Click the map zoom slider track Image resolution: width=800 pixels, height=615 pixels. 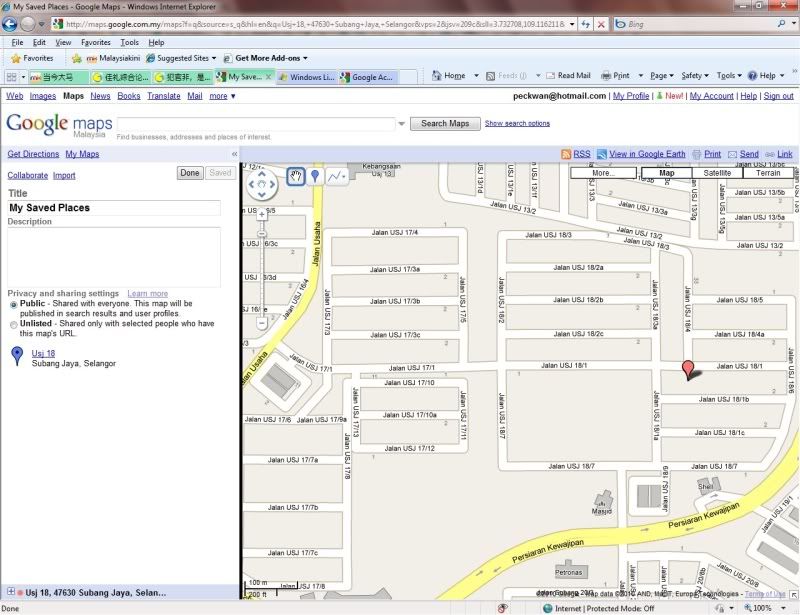pyautogui.click(x=262, y=270)
